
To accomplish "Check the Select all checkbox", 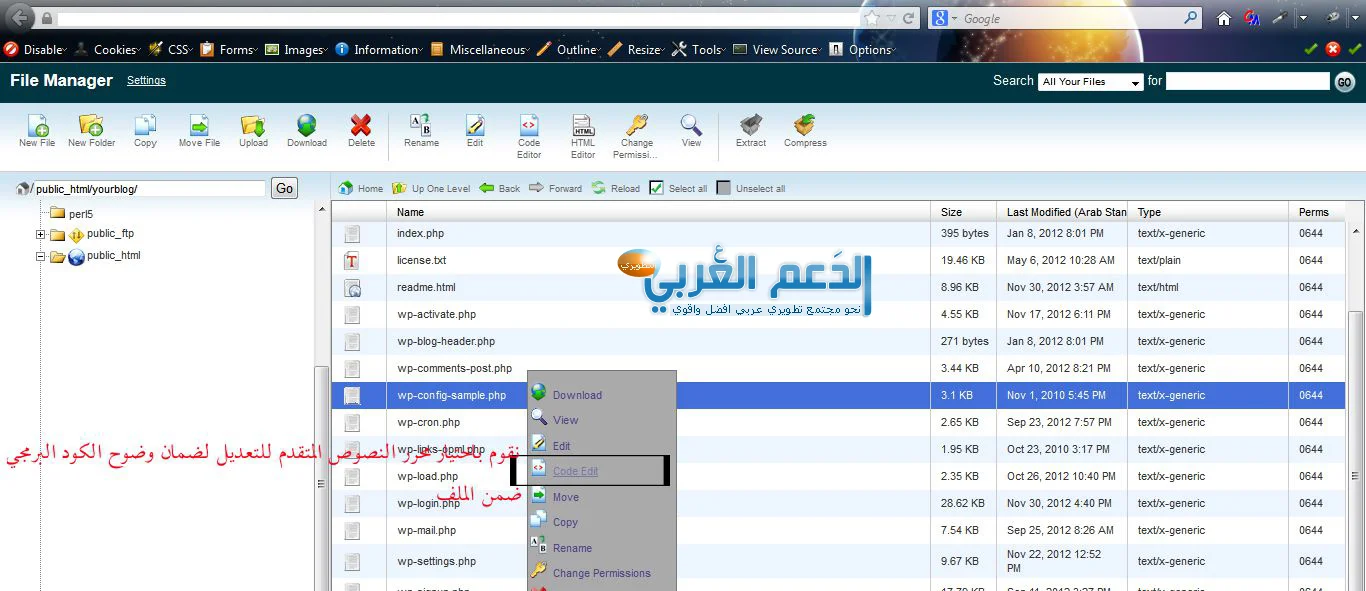I will pyautogui.click(x=656, y=188).
